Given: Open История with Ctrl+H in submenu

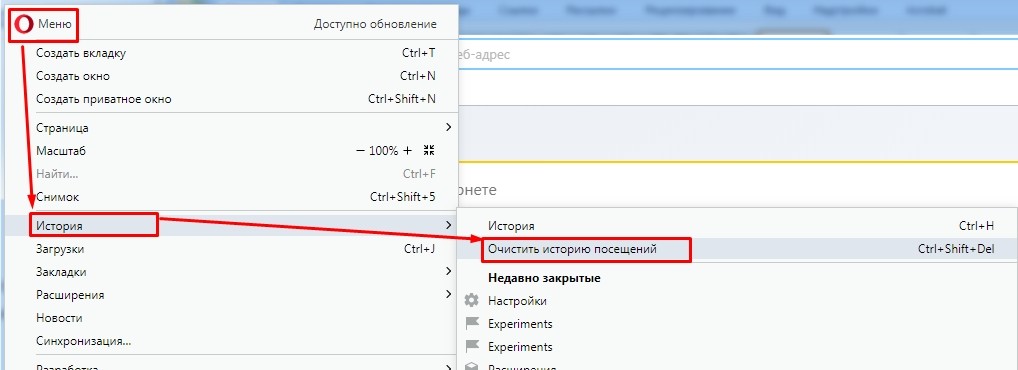Looking at the screenshot, I should 738,226.
